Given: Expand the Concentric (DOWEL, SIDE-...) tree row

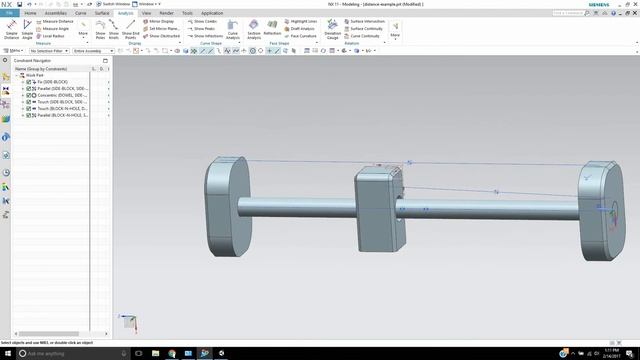Looking at the screenshot, I should (23, 95).
